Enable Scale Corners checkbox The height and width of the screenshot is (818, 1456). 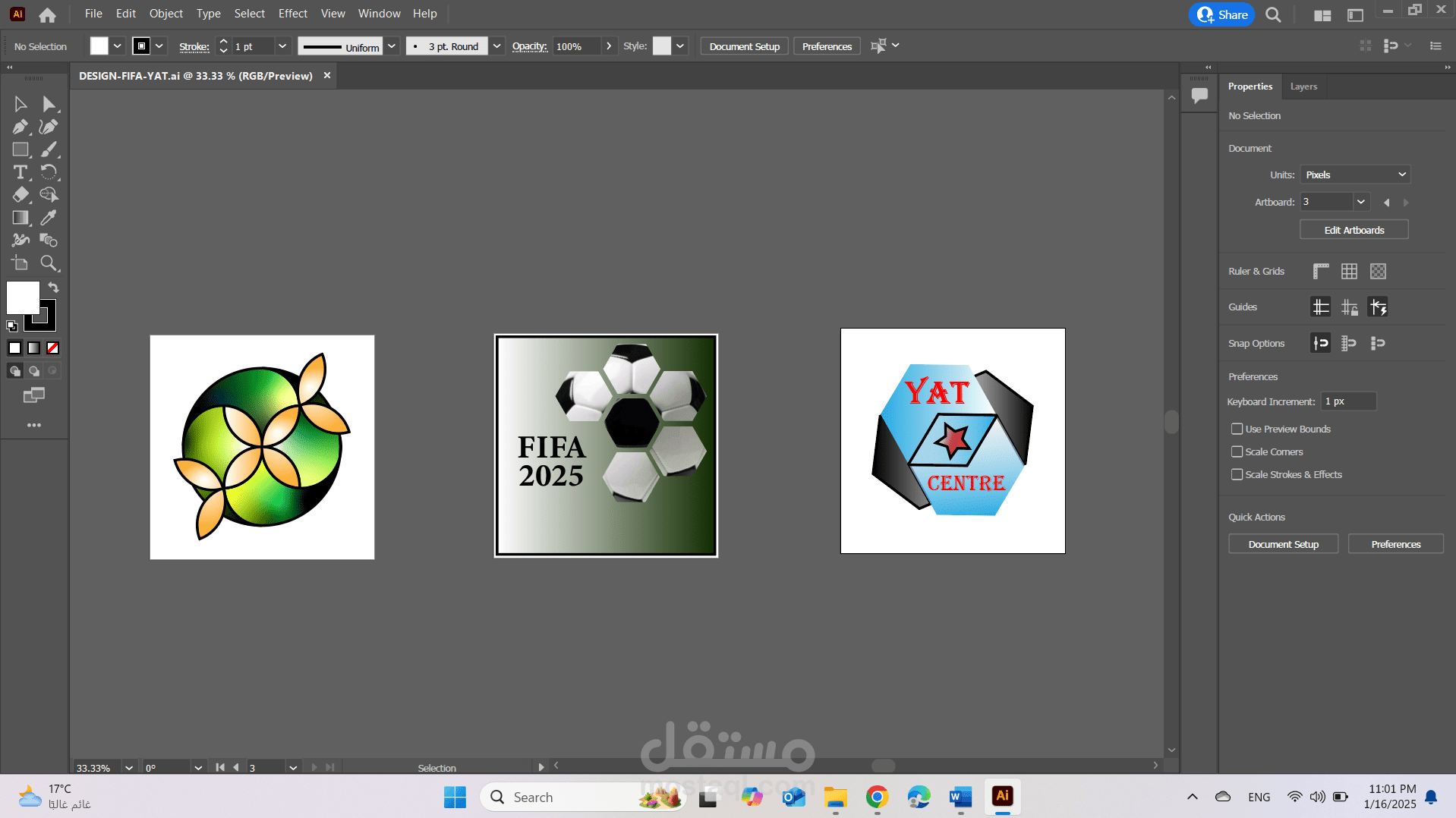(x=1237, y=451)
